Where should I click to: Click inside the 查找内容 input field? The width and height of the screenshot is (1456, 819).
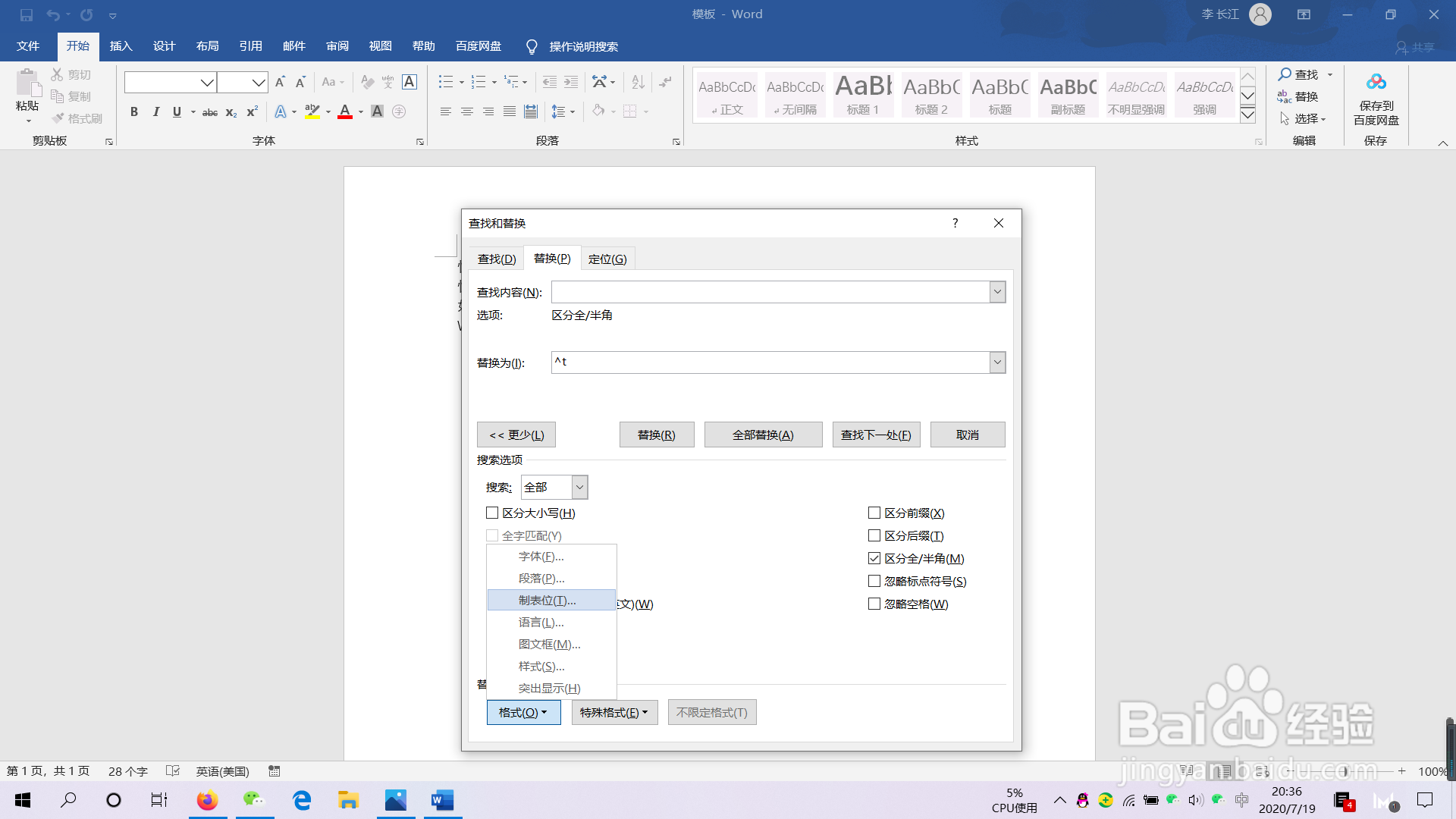770,291
